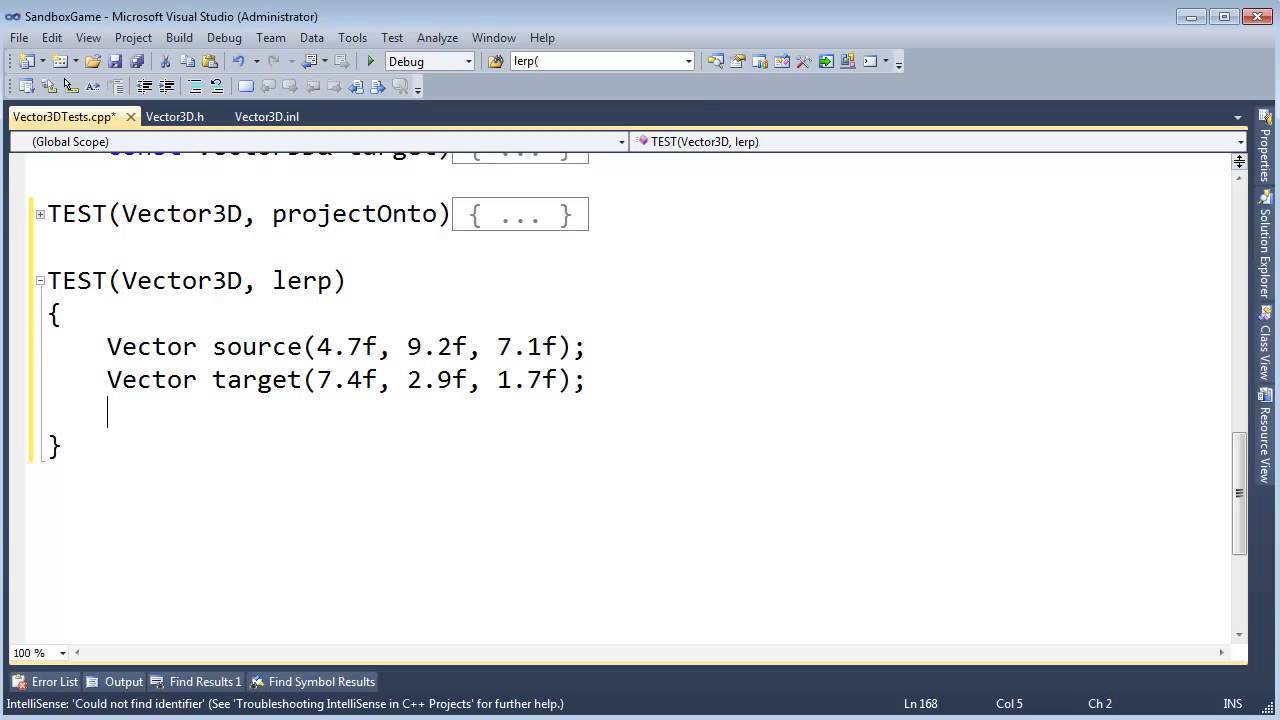The height and width of the screenshot is (720, 1280).
Task: Click the Navigate Backward icon
Action: (310, 61)
